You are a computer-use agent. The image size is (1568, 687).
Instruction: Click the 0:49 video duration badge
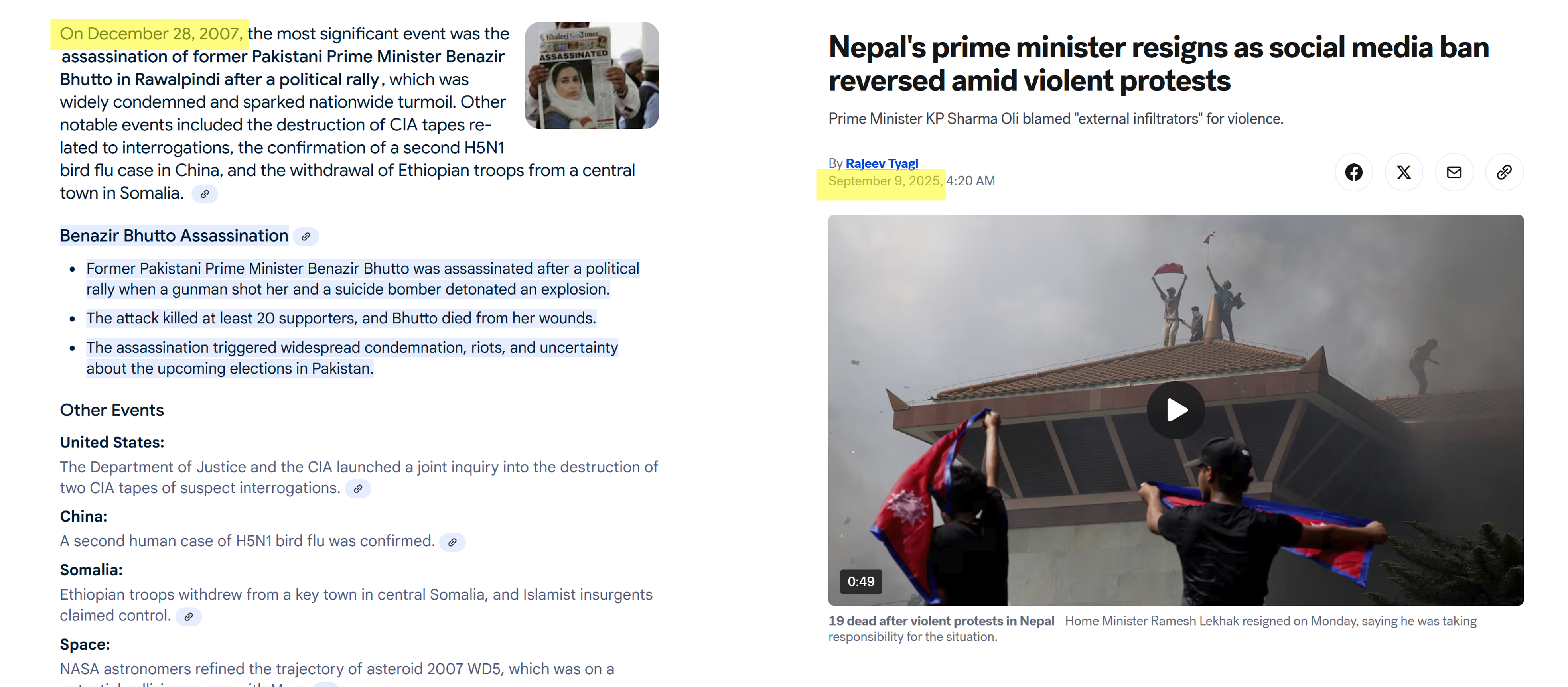pyautogui.click(x=861, y=582)
